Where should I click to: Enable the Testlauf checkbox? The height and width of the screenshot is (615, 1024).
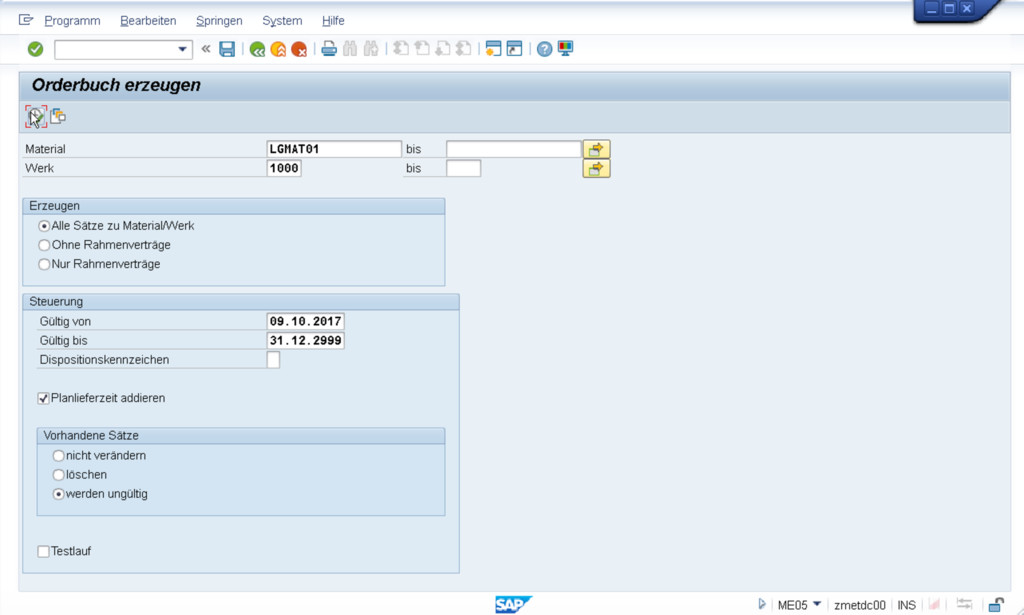[43, 552]
